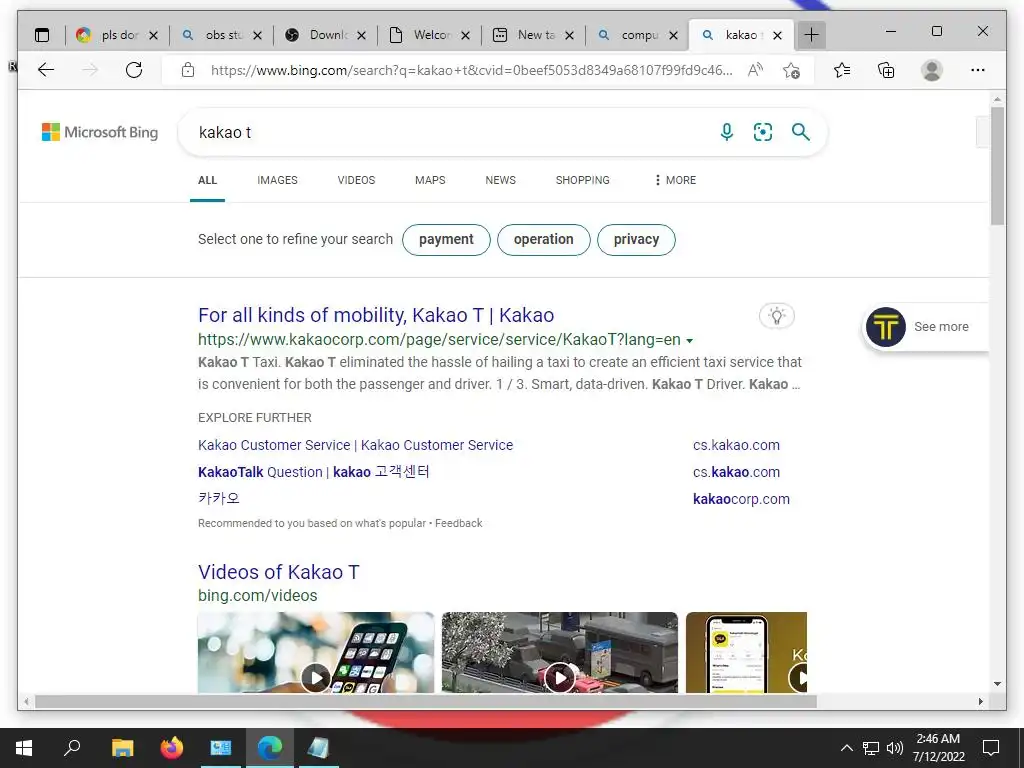1024x768 pixels.
Task: Click the lightbulb insights icon beside result
Action: [x=777, y=316]
